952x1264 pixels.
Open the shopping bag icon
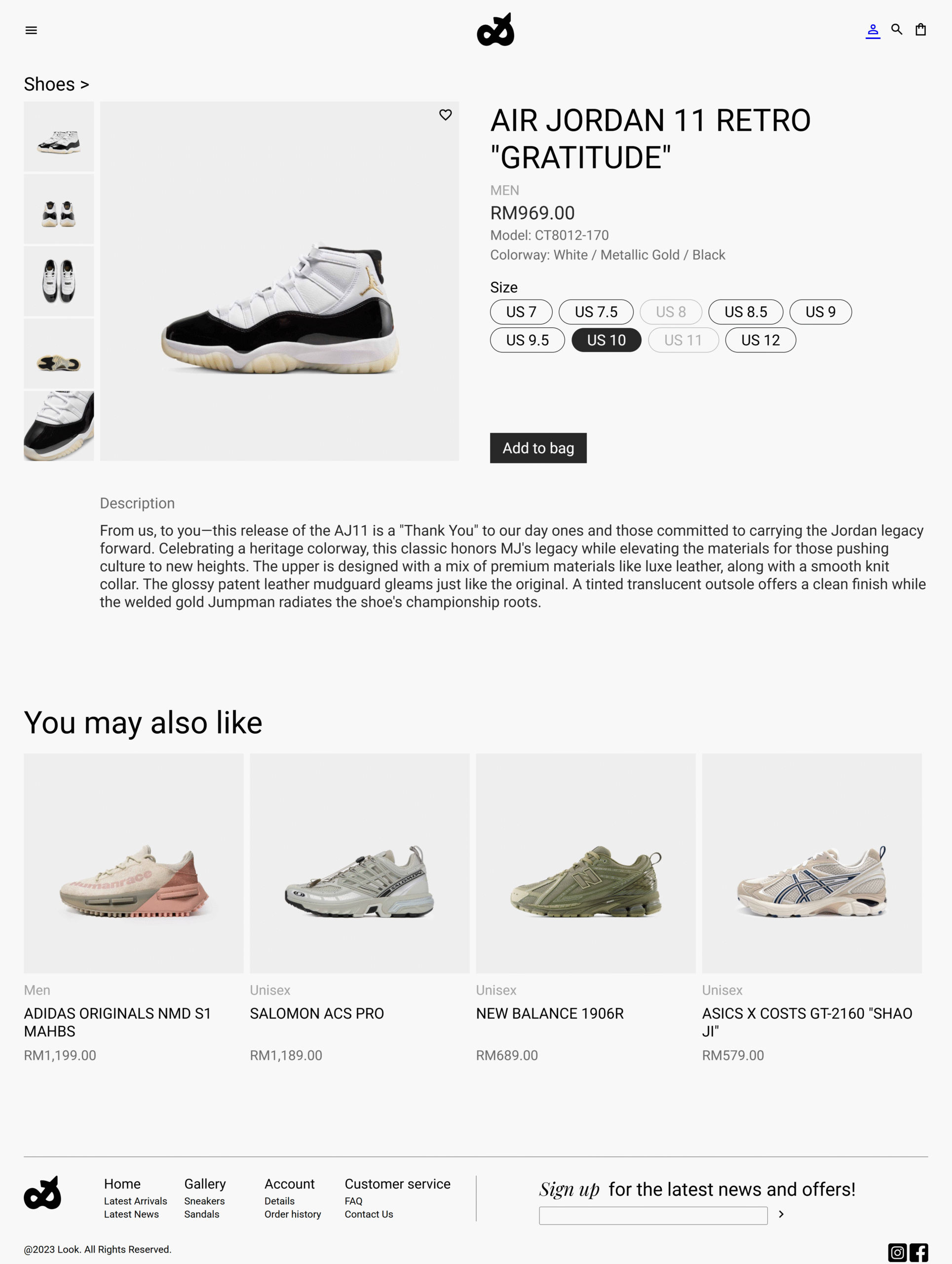point(920,30)
